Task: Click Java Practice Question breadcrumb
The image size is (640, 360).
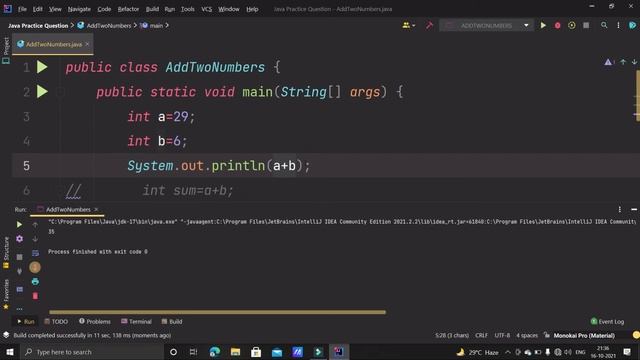Action: (x=38, y=25)
